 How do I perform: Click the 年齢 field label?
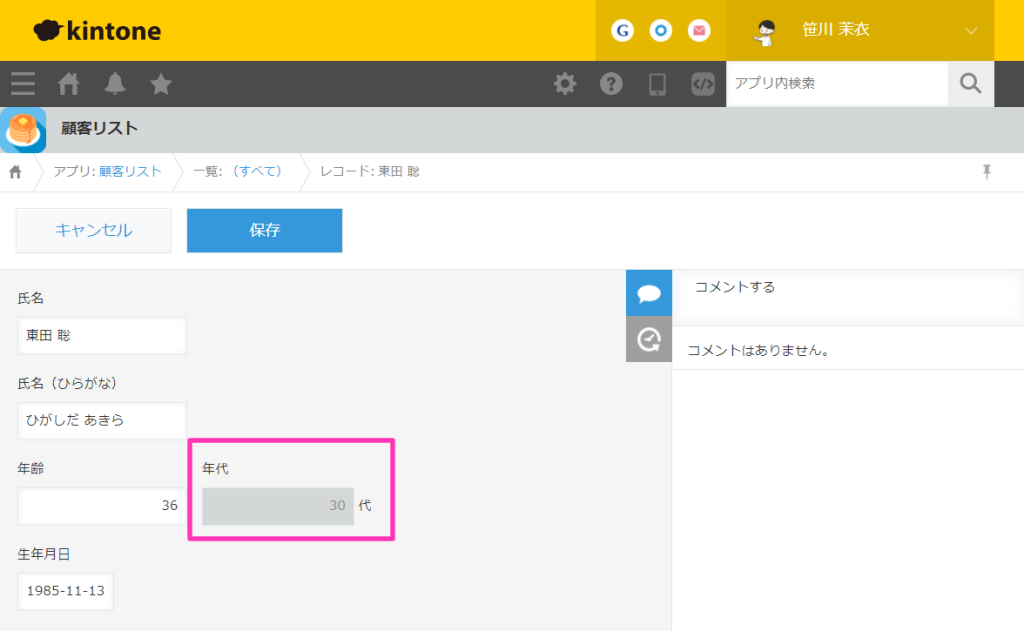[x=31, y=468]
